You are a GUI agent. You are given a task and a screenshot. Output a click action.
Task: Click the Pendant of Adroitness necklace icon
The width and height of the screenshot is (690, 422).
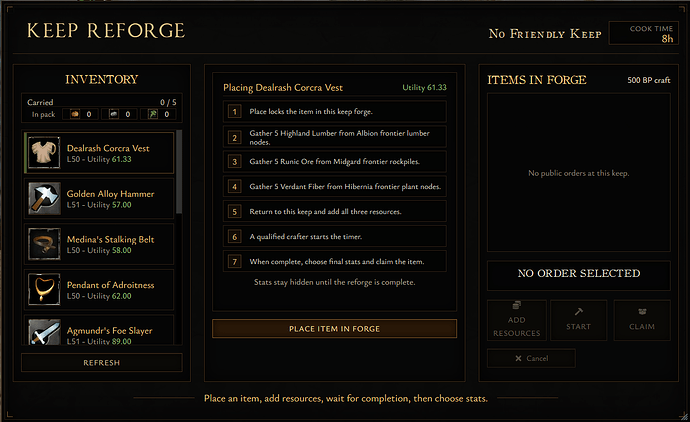tap(44, 290)
